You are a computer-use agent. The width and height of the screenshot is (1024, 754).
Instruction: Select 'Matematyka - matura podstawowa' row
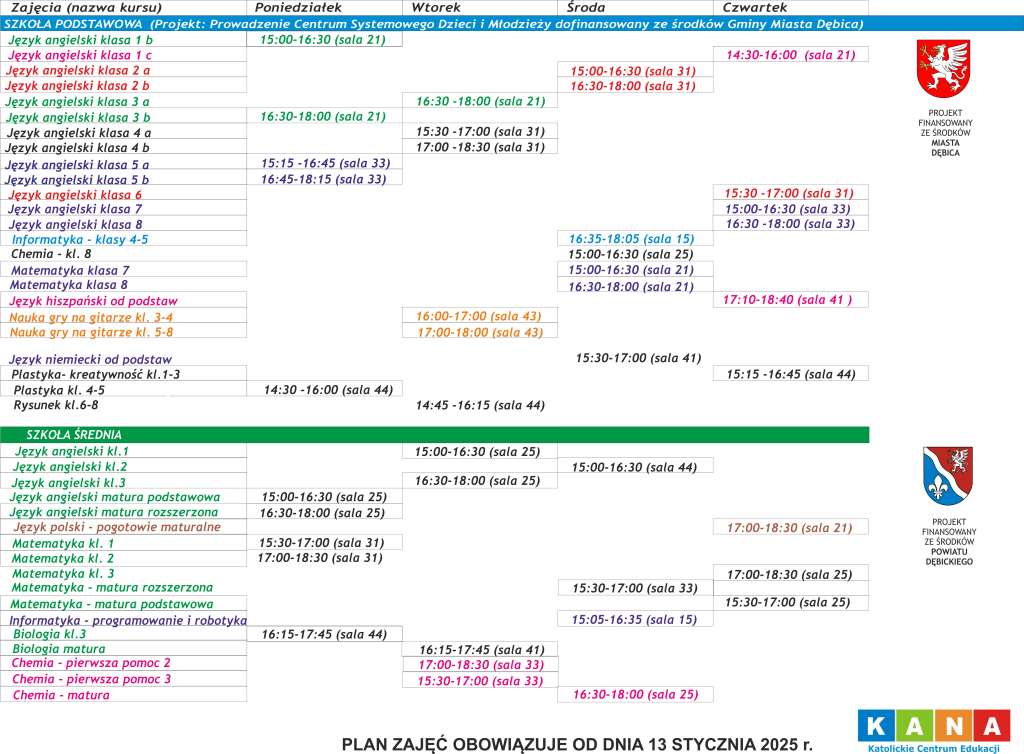click(112, 604)
